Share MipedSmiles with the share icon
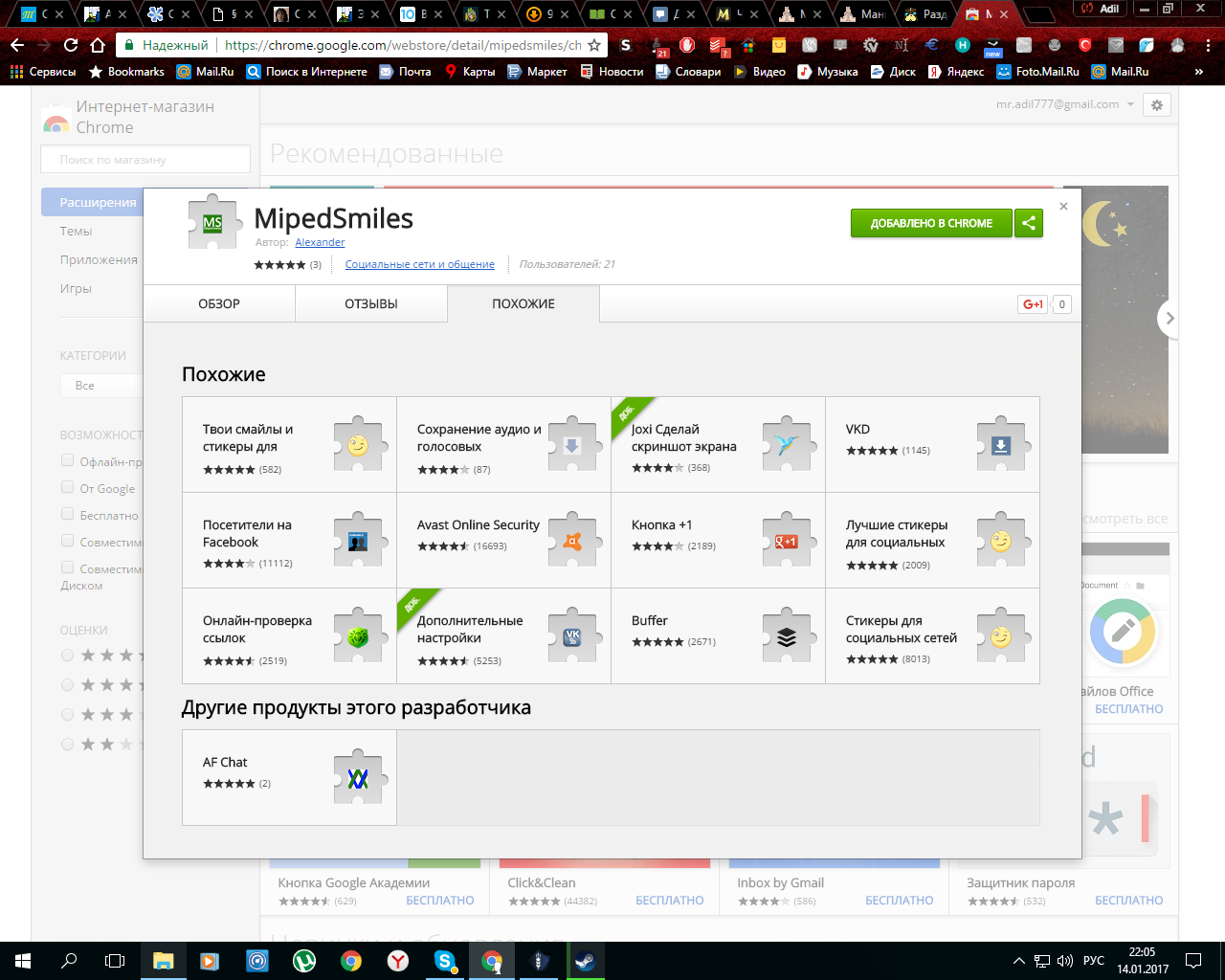 click(1029, 223)
